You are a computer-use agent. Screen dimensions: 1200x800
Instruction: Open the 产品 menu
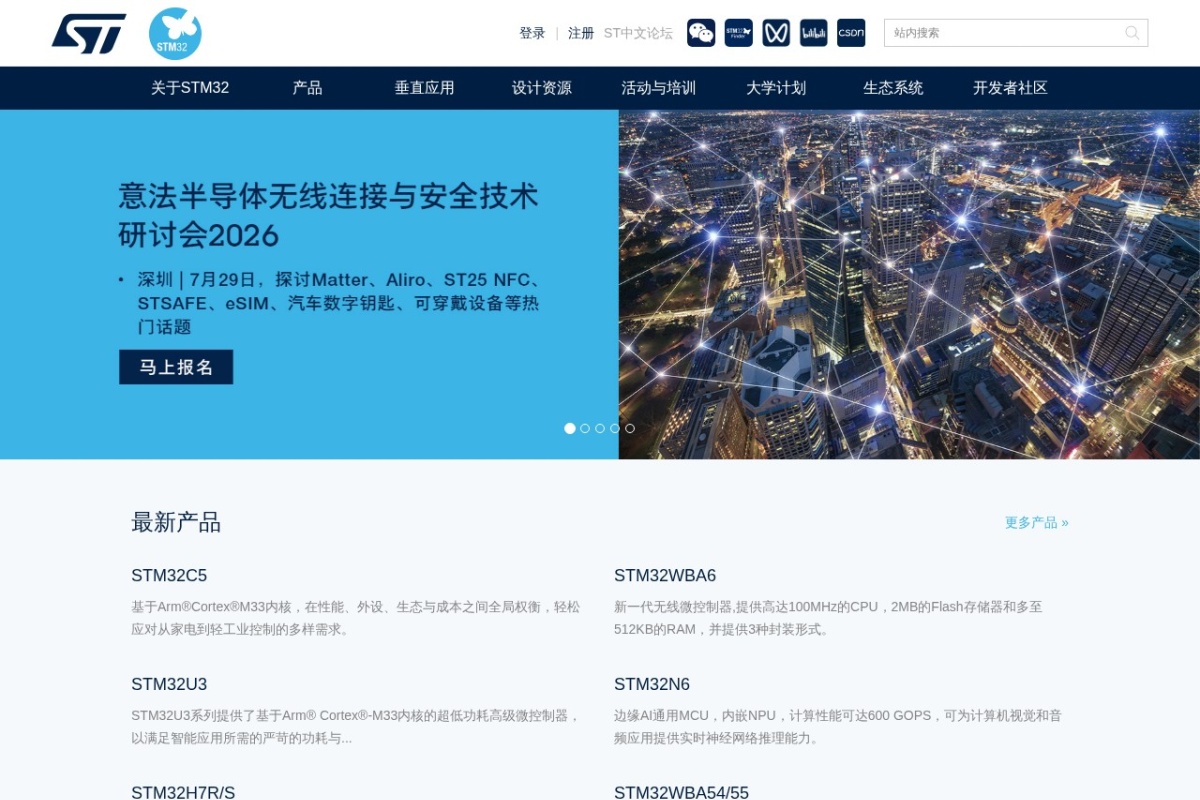click(x=307, y=88)
